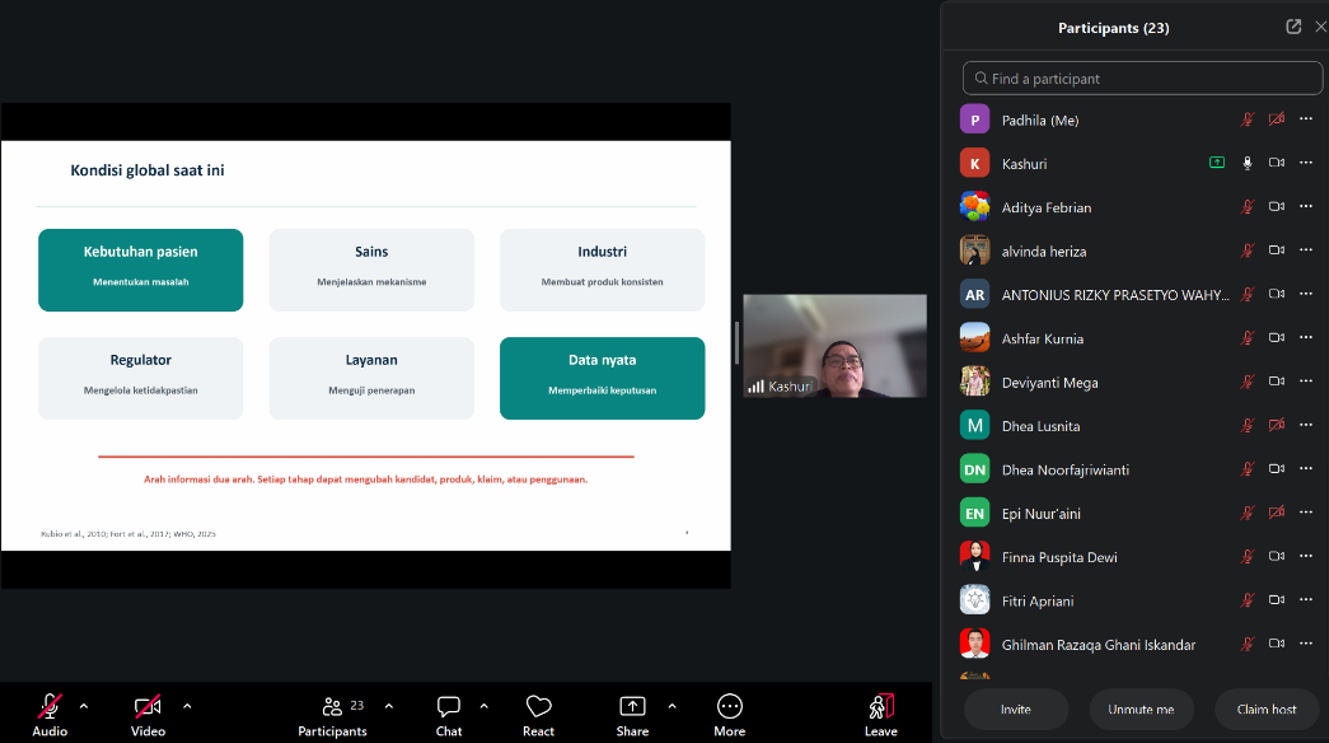1329x743 pixels.
Task: Click Kashuri's green screen-sharing indicator icon
Action: pos(1217,163)
